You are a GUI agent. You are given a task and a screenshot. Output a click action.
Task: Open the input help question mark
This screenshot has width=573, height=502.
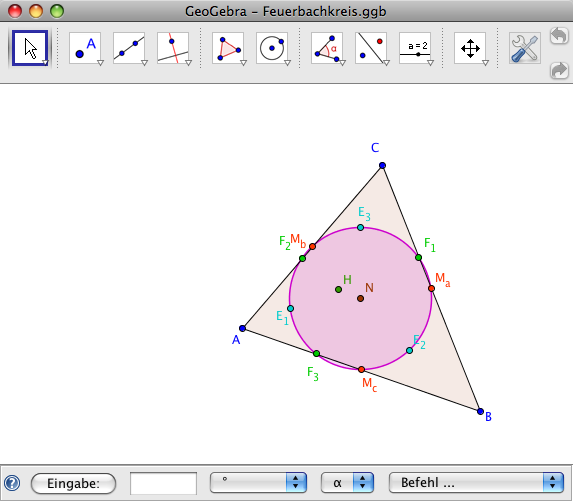pos(12,483)
